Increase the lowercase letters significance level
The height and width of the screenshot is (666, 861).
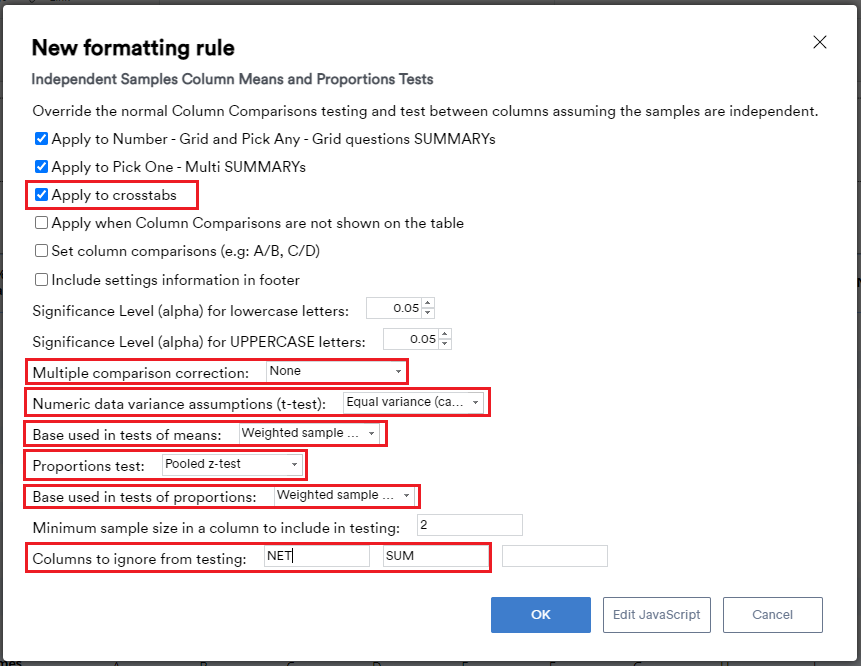[x=428, y=304]
